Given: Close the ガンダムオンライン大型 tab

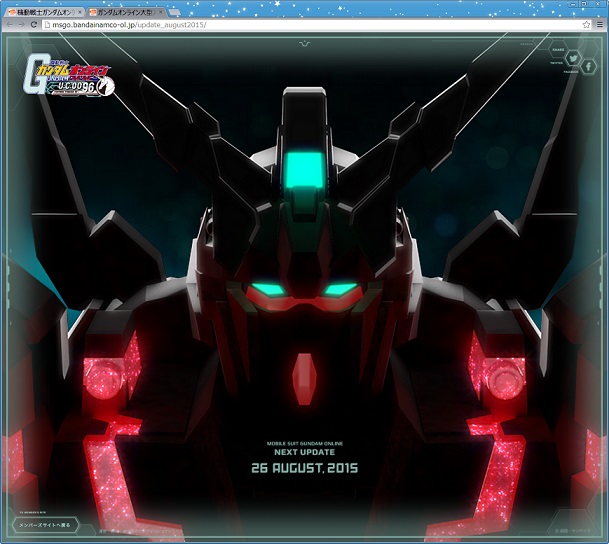Looking at the screenshot, I should [x=160, y=12].
